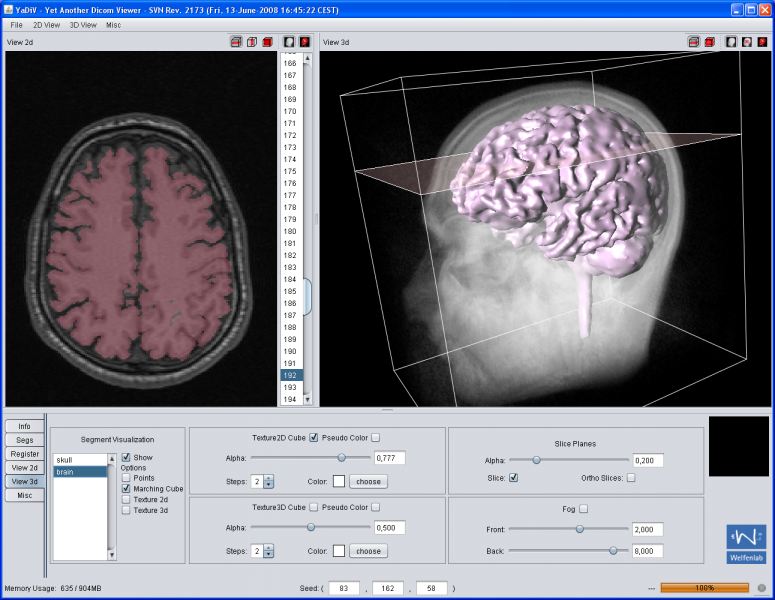Click the second cube icon in View 2d toolbar

coord(251,42)
